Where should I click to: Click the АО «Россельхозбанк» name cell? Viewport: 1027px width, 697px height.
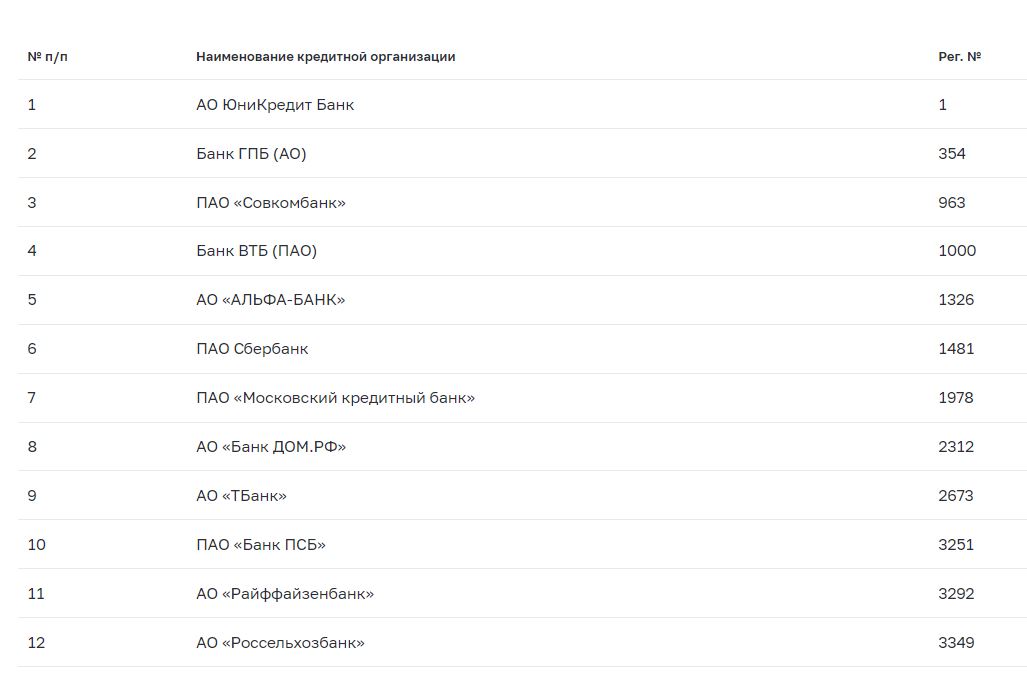[x=280, y=643]
